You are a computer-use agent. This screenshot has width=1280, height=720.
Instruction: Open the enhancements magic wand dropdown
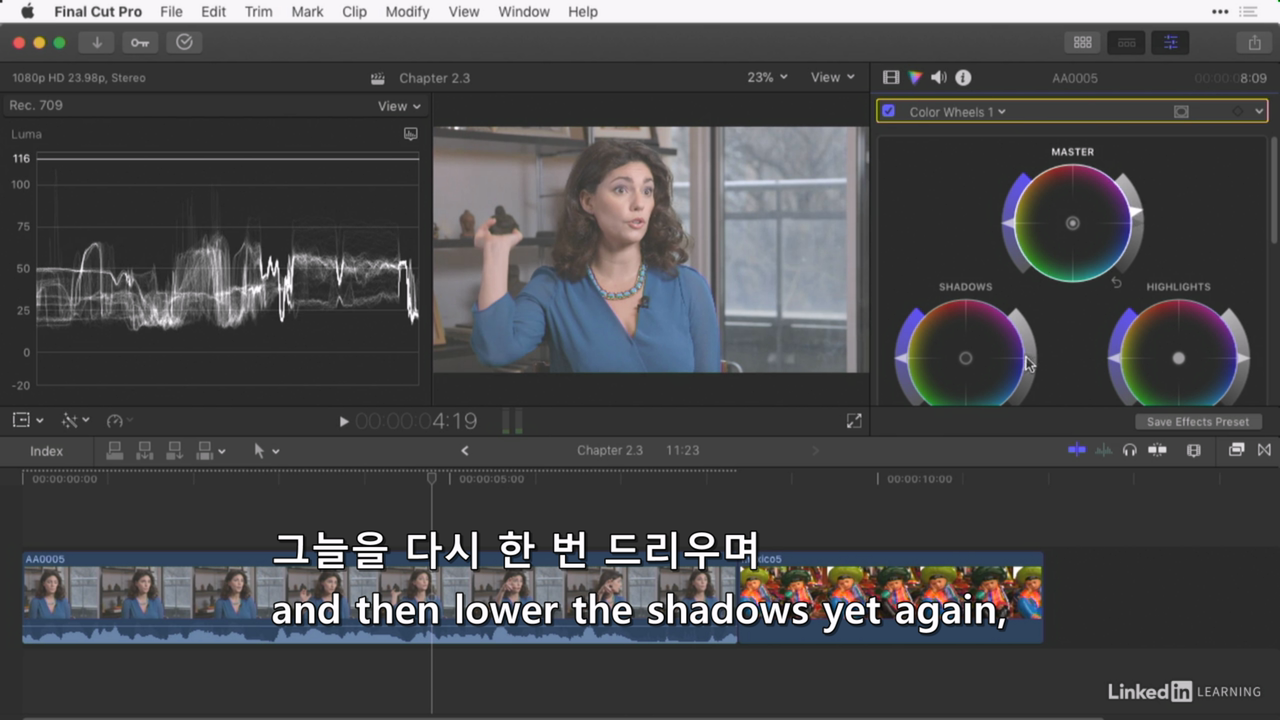pos(75,421)
